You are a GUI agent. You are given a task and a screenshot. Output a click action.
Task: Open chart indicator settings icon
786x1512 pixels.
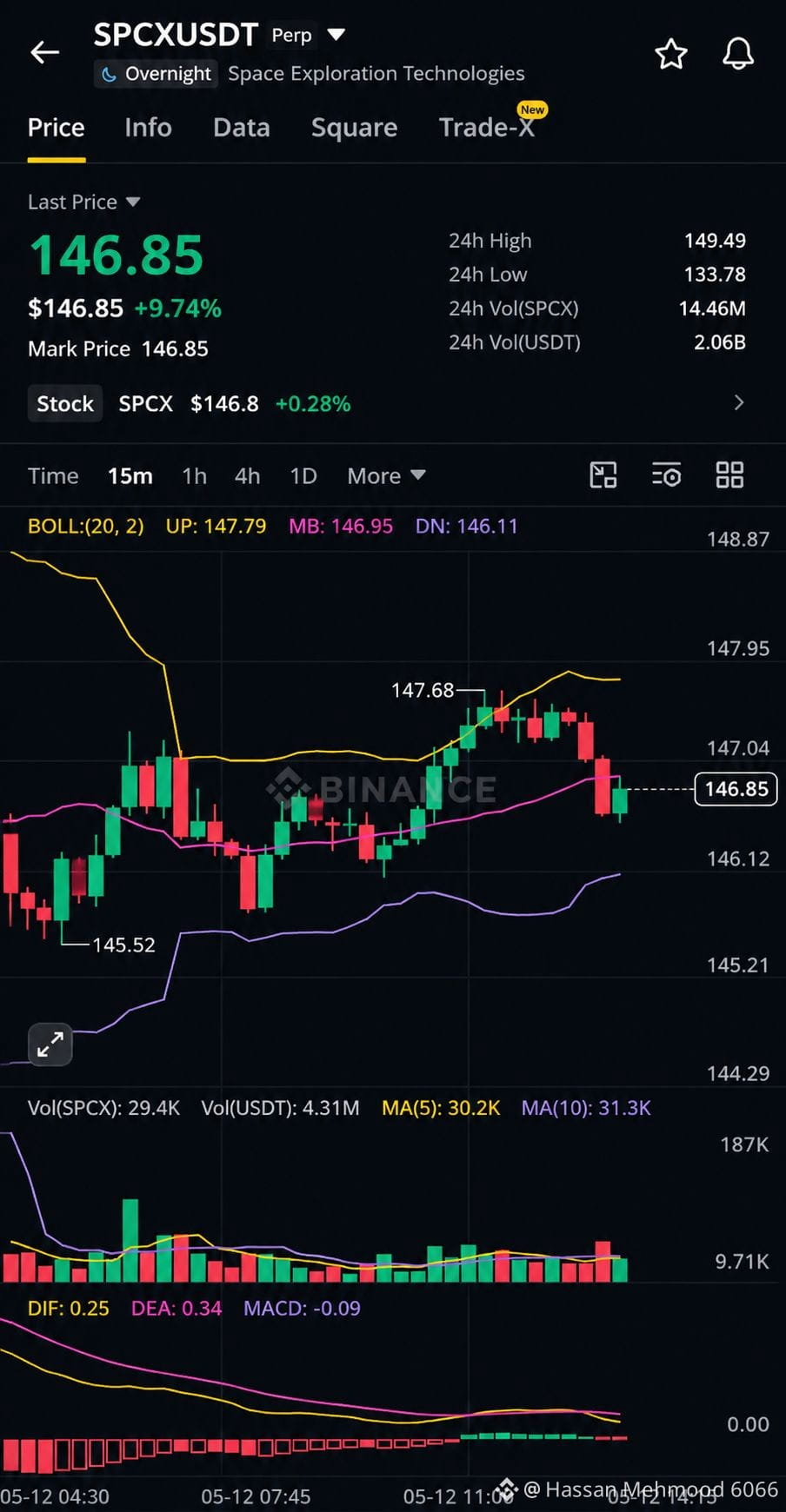667,475
